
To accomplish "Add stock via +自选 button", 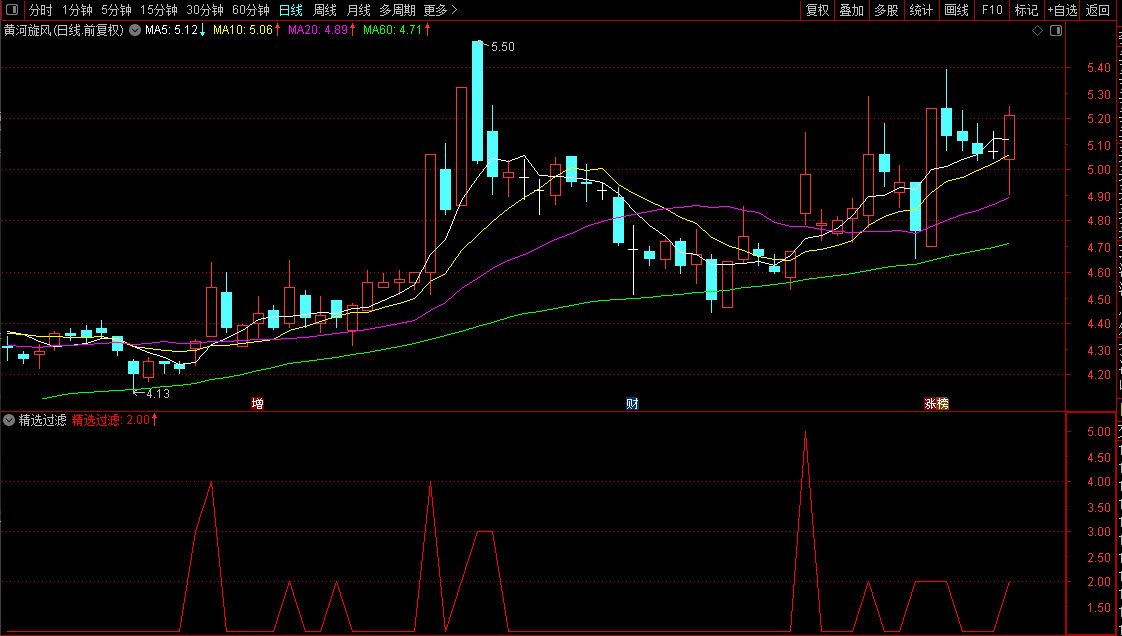I will coord(1062,10).
